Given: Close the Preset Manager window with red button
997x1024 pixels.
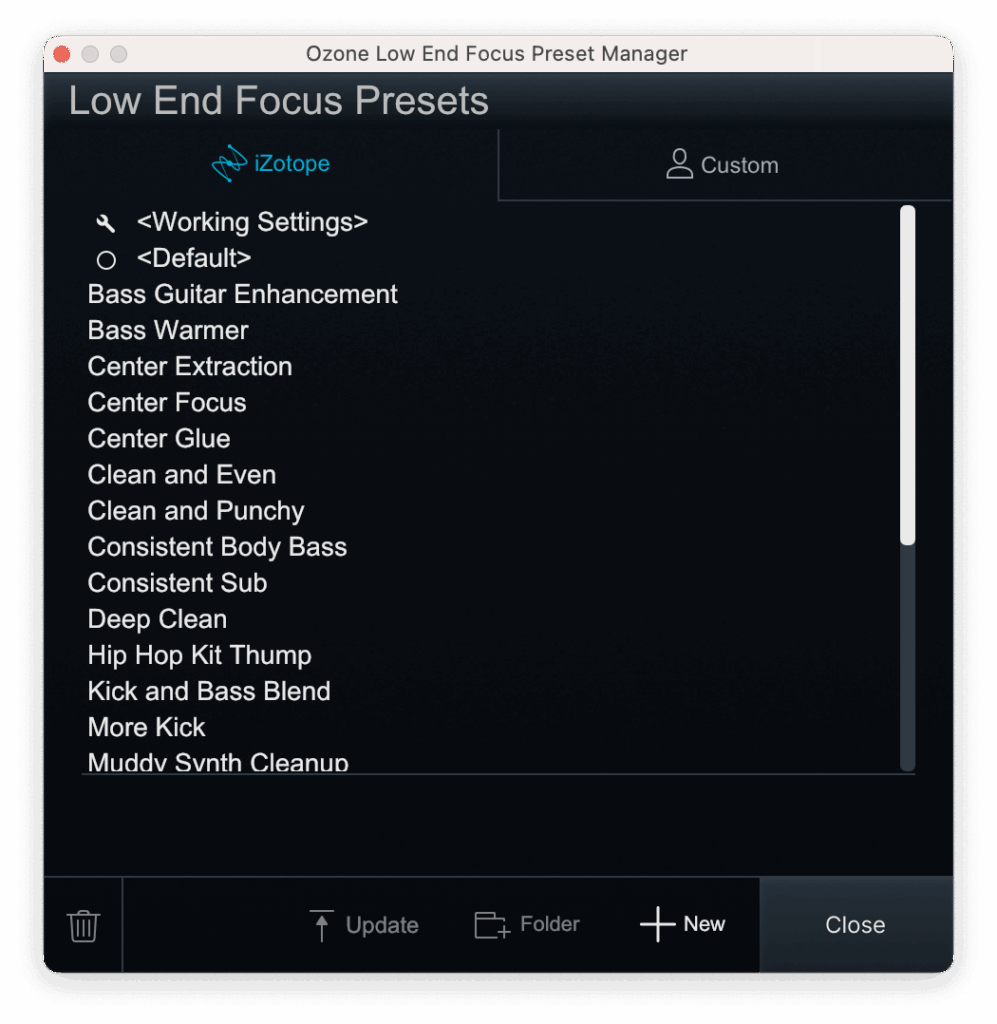Looking at the screenshot, I should pos(62,54).
